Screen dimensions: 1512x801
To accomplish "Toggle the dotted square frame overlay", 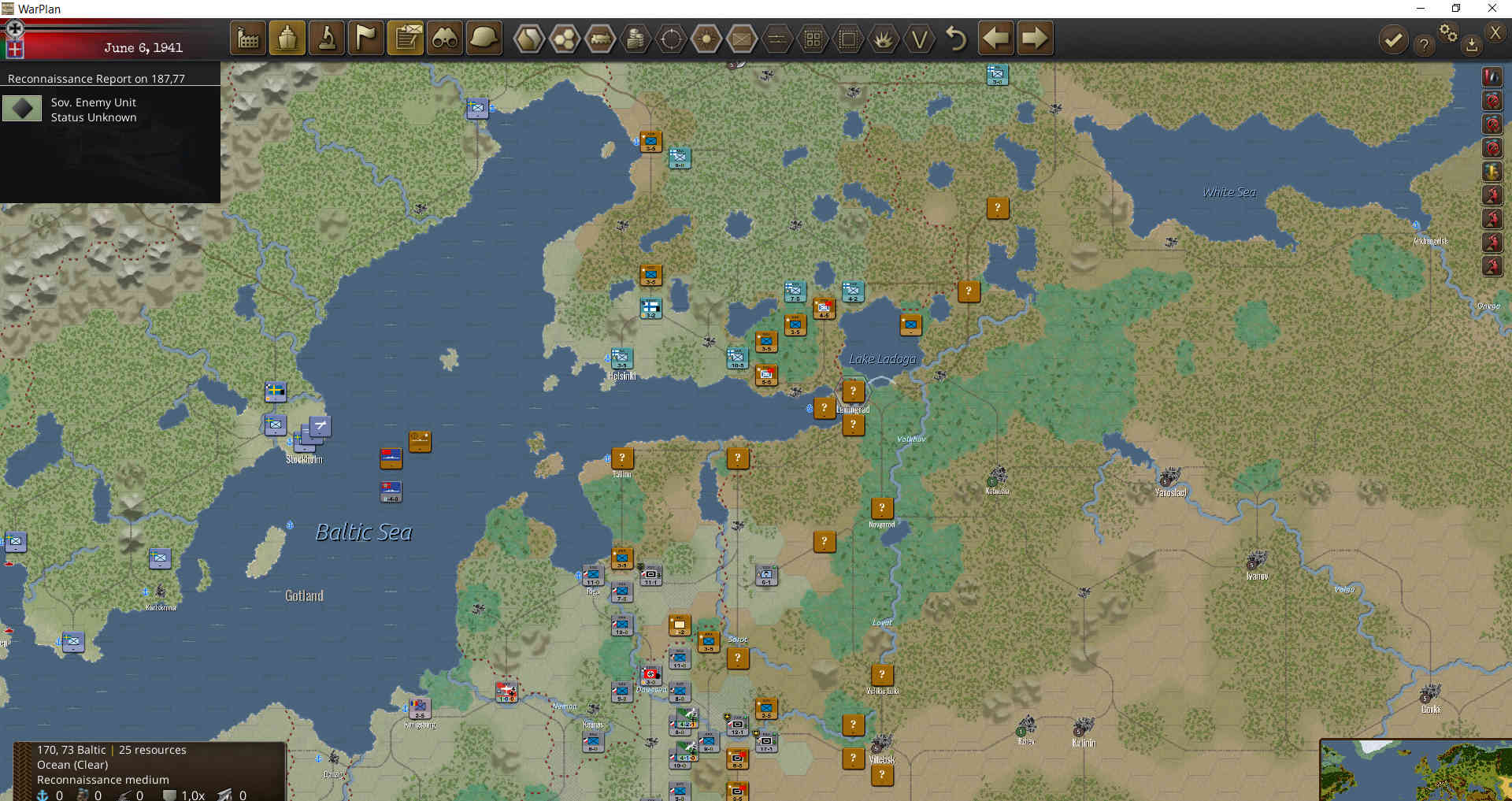I will tap(848, 39).
